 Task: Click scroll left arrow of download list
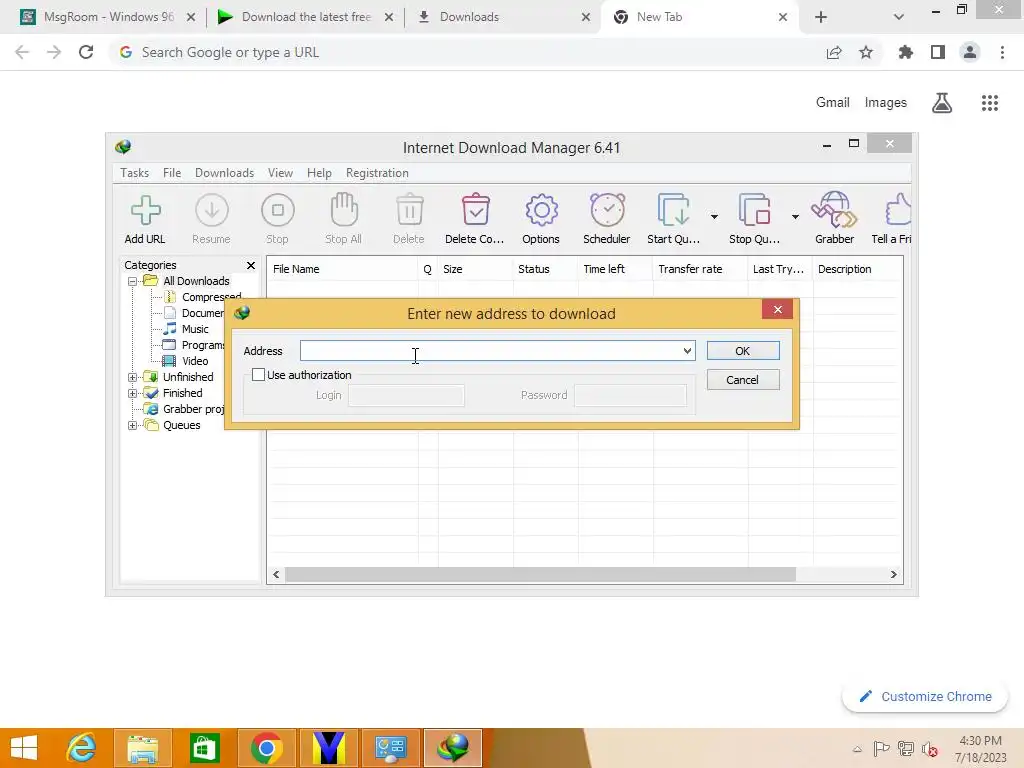276,575
